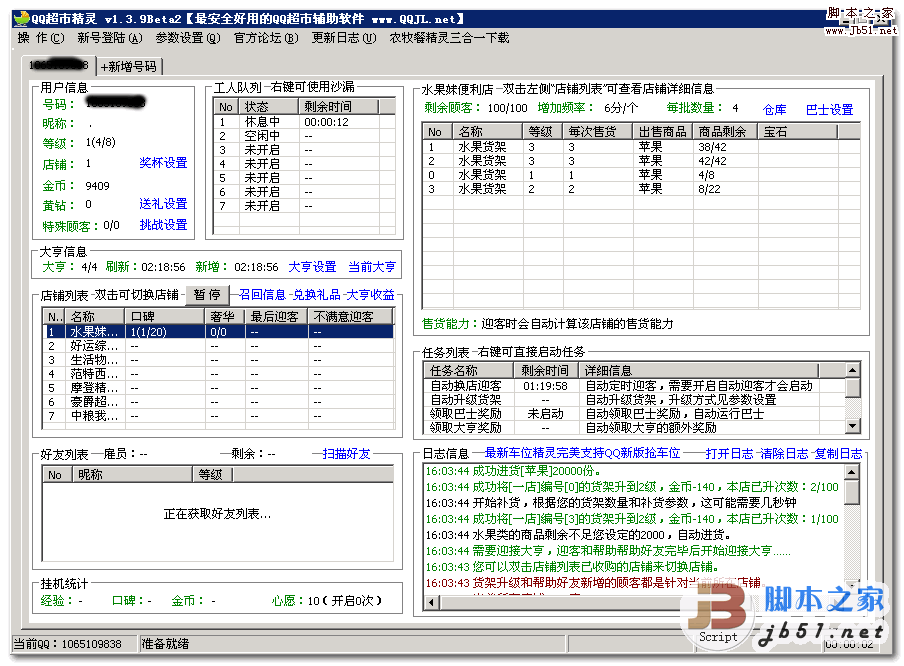Select the shelf row with 商品剩余 42/42

pos(641,161)
